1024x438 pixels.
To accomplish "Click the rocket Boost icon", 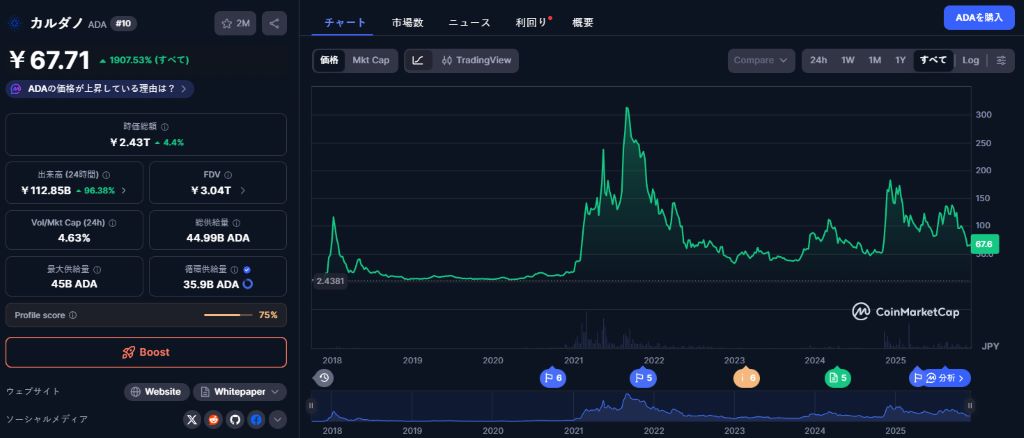I will tap(129, 352).
